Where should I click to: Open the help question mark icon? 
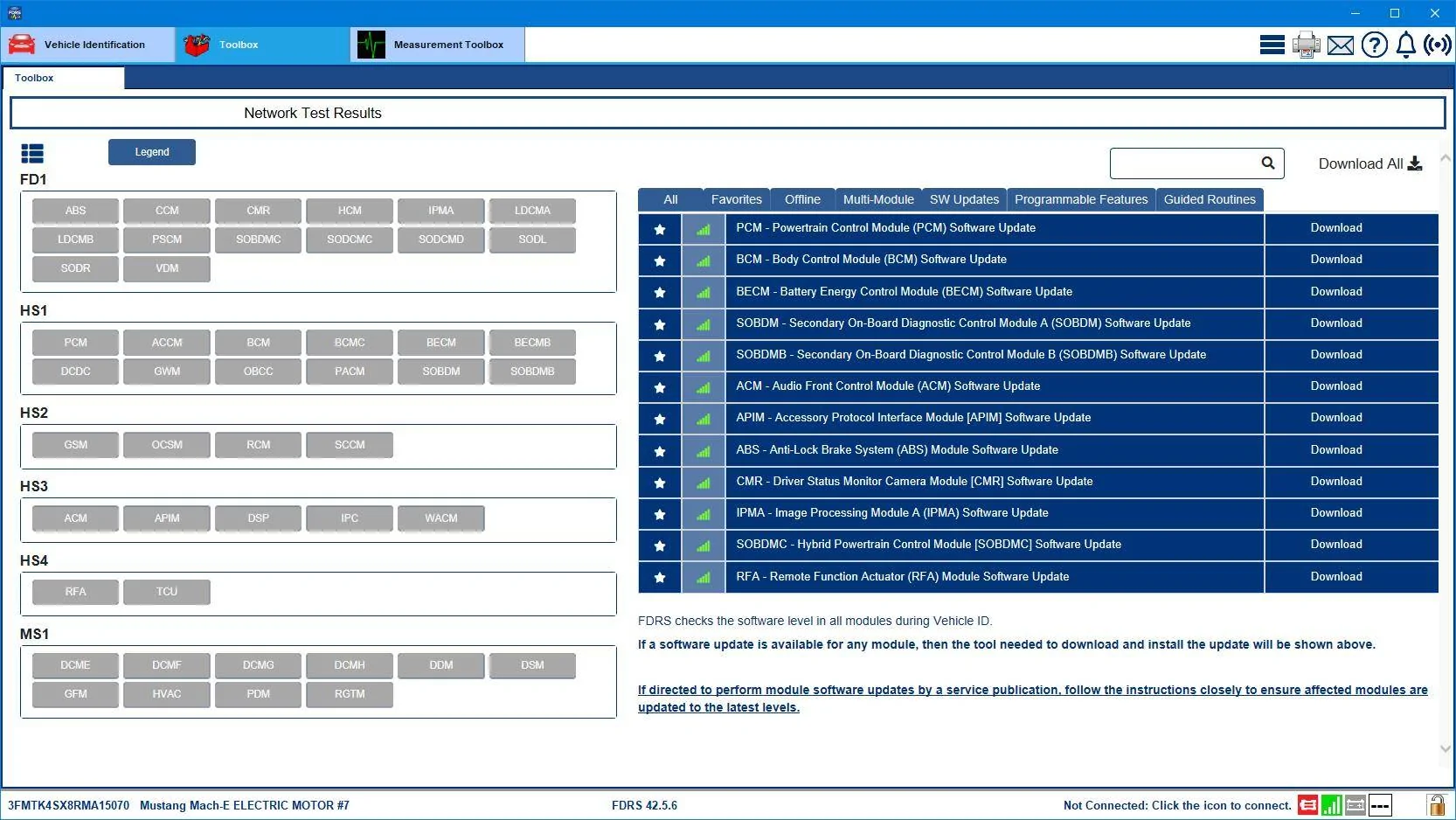point(1374,45)
